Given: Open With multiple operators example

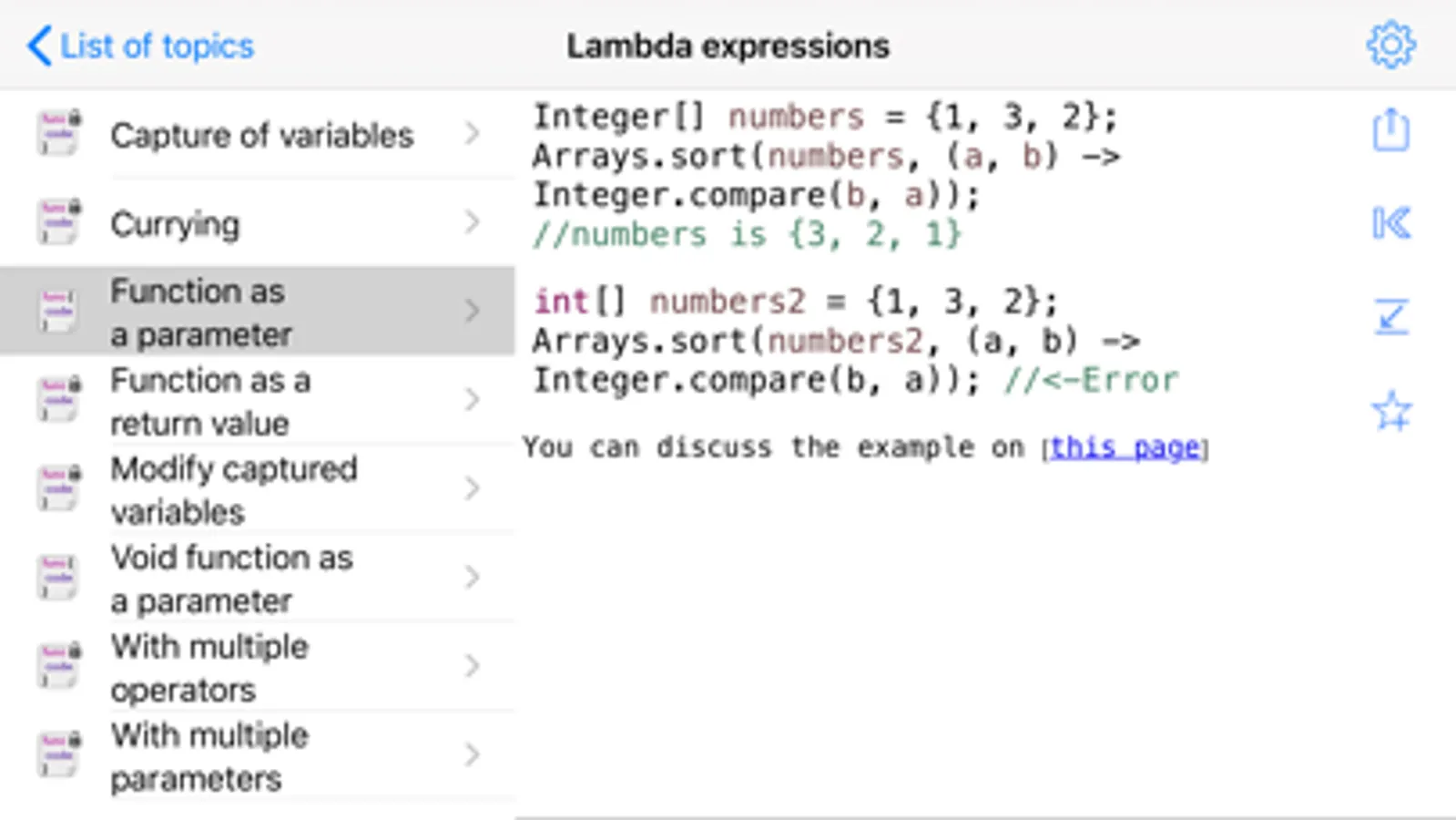Looking at the screenshot, I should 209,667.
